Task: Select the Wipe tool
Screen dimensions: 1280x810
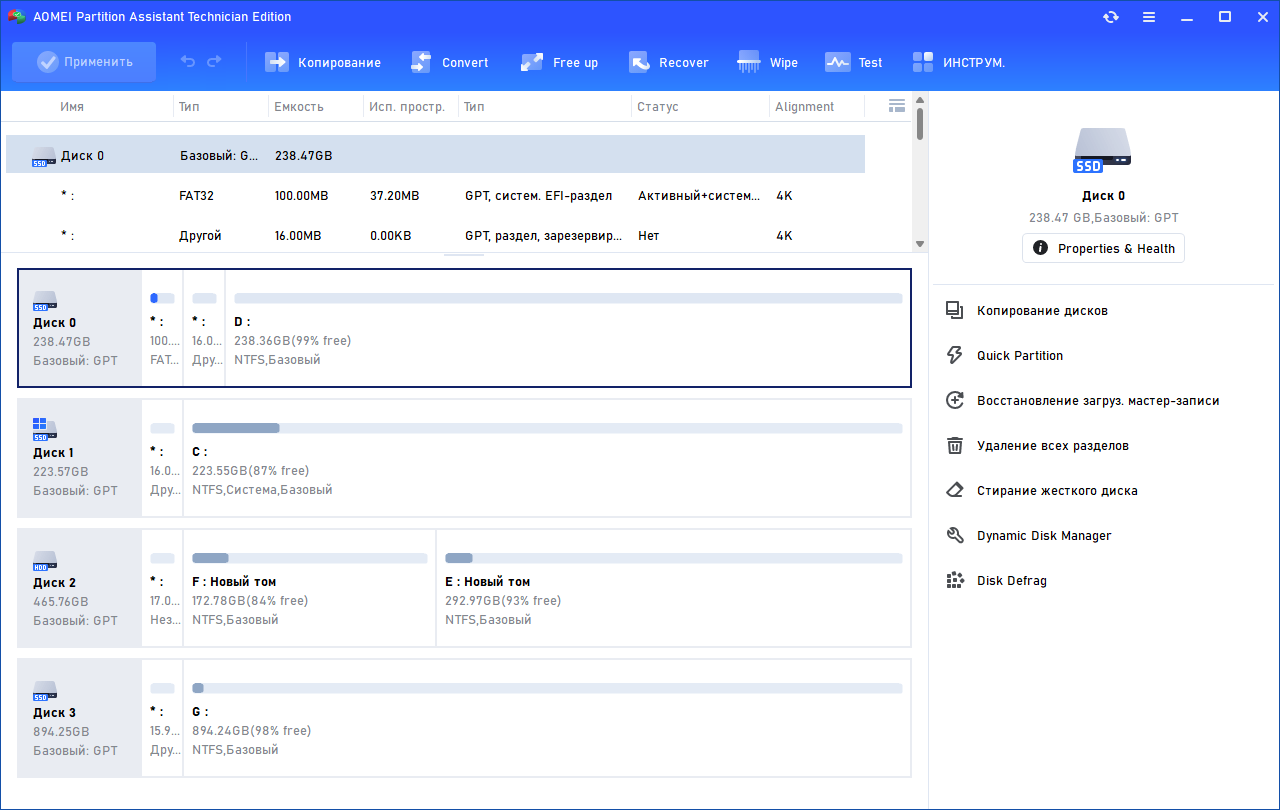Action: click(749, 62)
